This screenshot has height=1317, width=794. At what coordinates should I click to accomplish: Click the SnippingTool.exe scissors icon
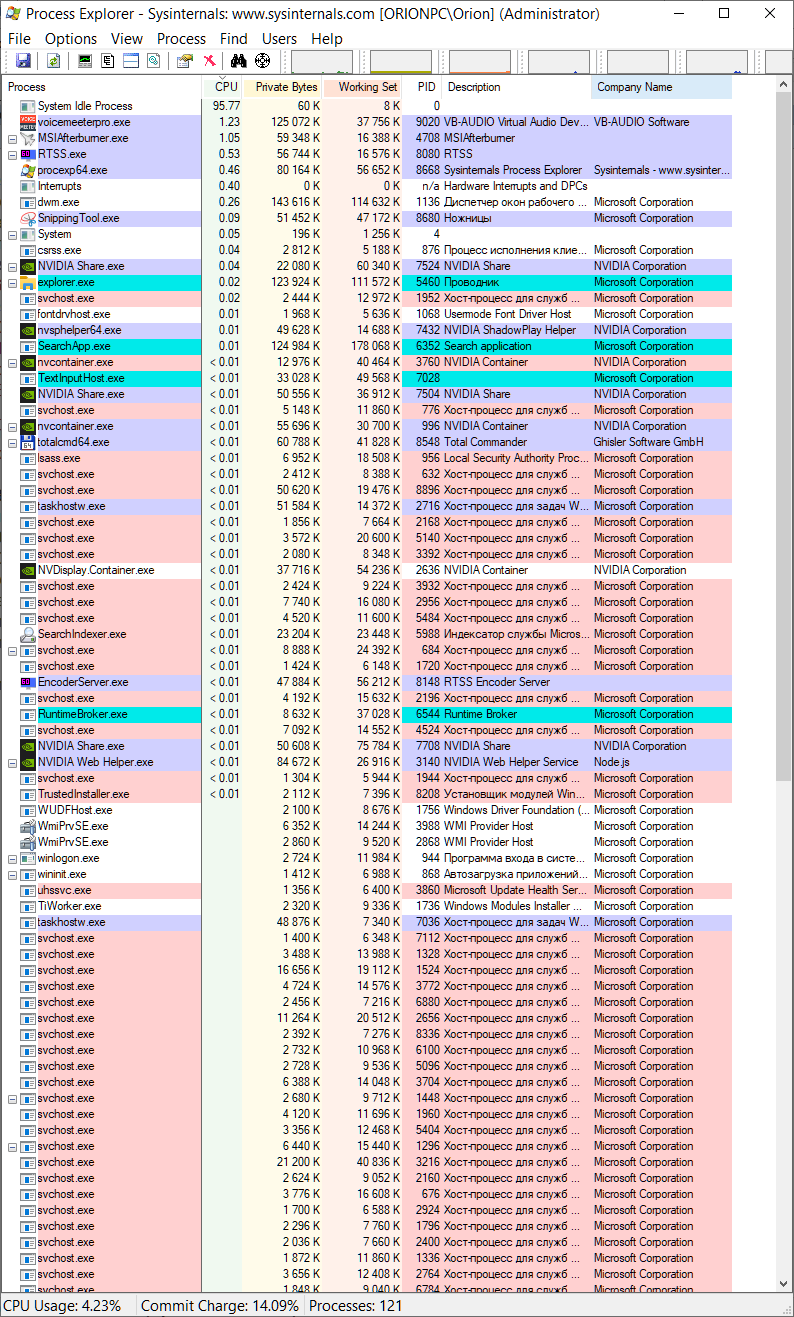click(x=28, y=218)
